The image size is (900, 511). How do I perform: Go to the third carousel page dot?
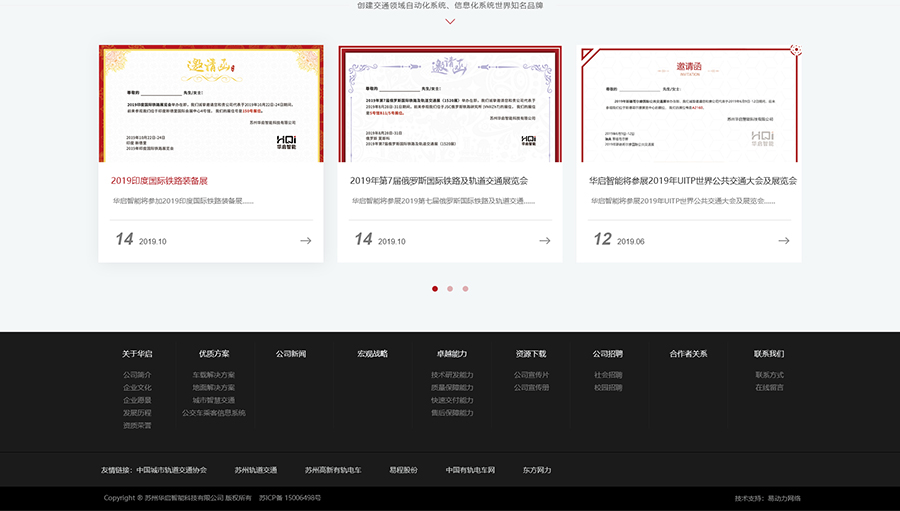[x=465, y=289]
